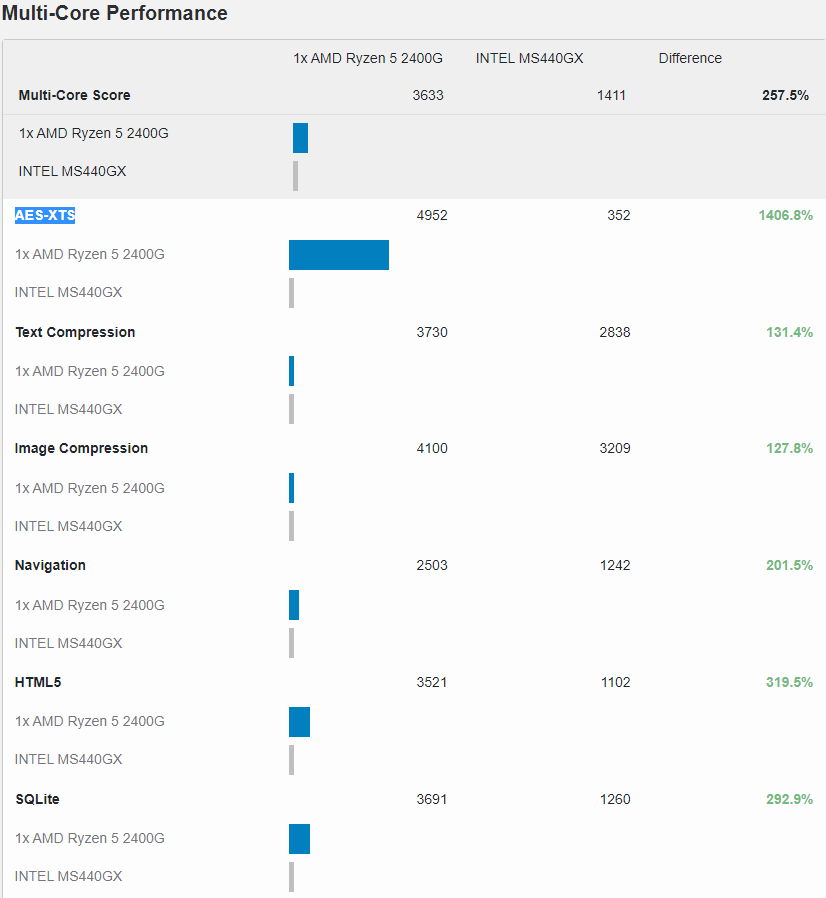Click the Multi-Core Score value 3633
826x898 pixels.
pyautogui.click(x=428, y=95)
